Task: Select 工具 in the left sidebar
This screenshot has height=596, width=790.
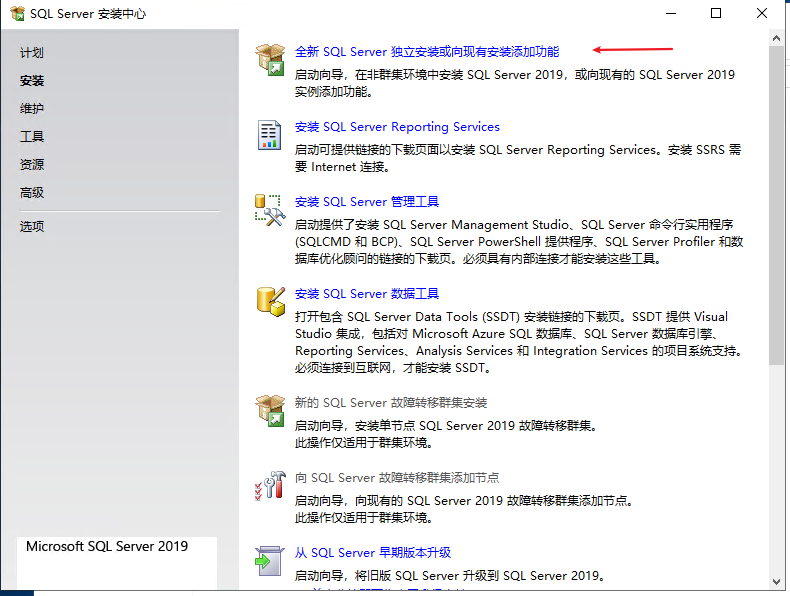Action: tap(32, 137)
